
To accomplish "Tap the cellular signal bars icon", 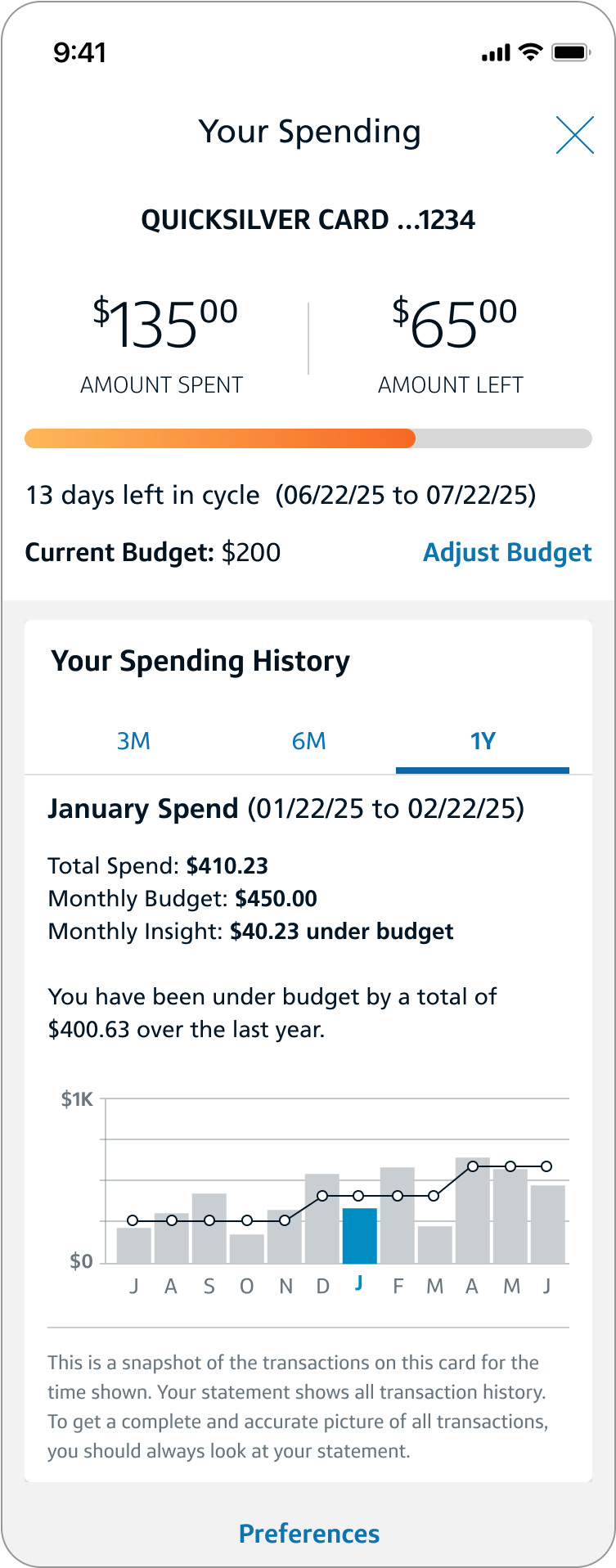I will (x=496, y=54).
